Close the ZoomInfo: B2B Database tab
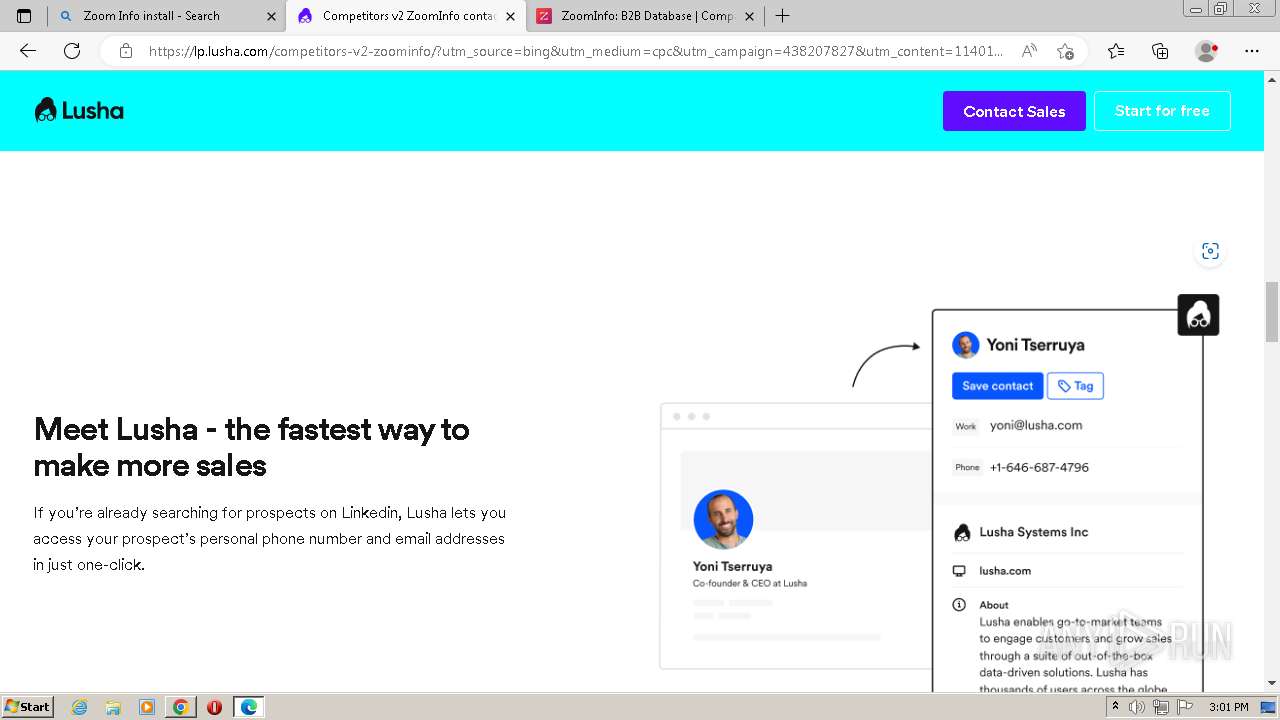1280x720 pixels. coord(749,16)
